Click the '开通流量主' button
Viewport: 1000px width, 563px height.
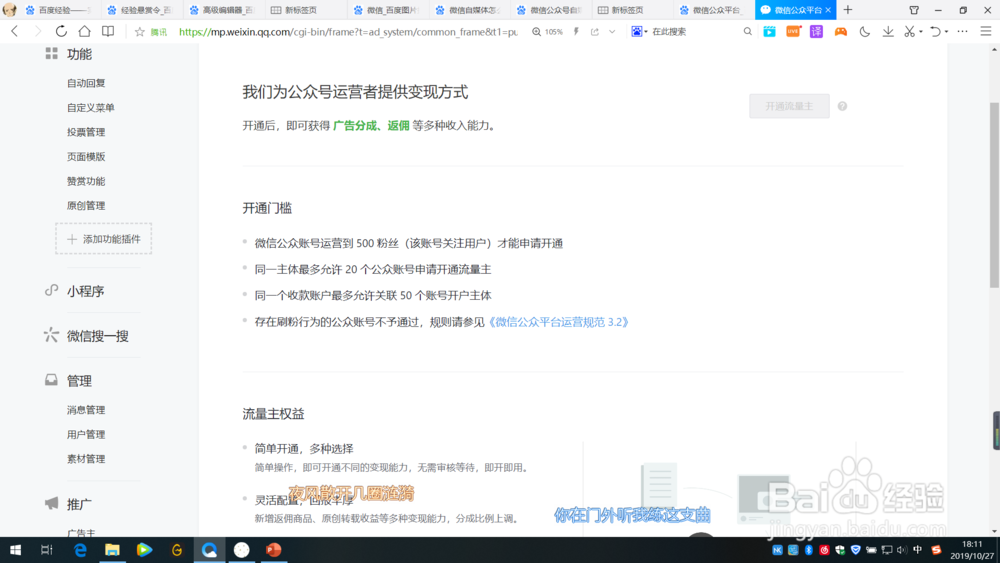pos(790,106)
